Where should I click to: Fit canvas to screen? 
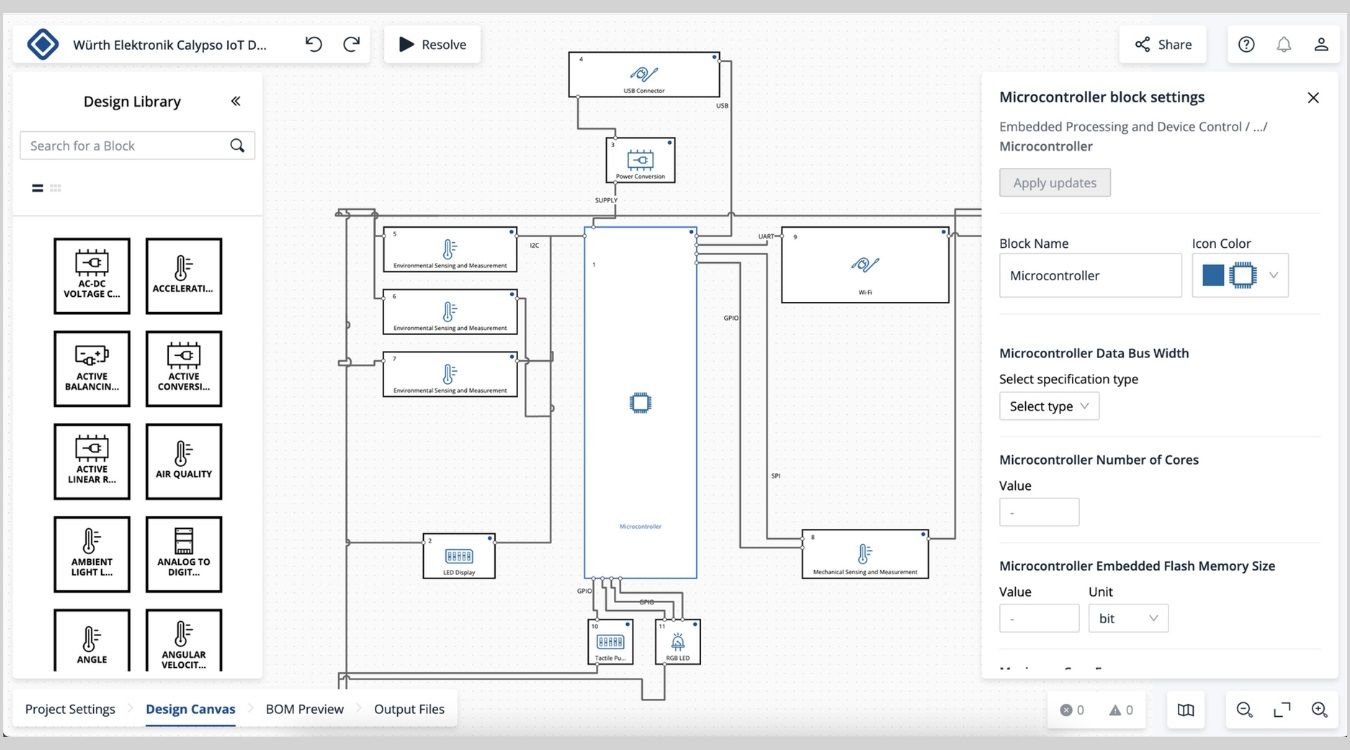point(1282,710)
